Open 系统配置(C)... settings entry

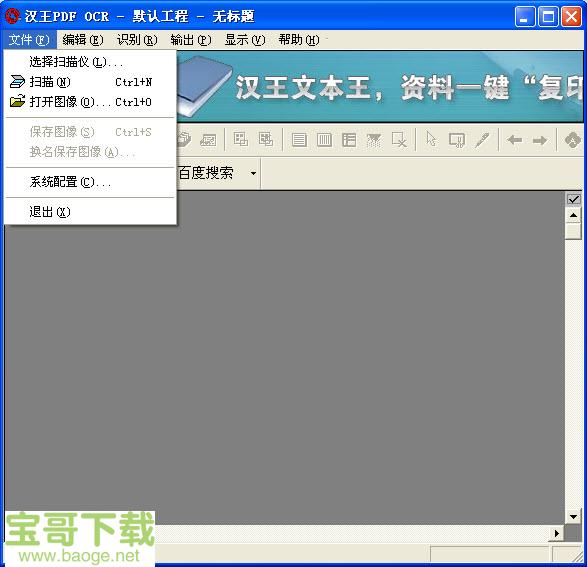coord(90,182)
